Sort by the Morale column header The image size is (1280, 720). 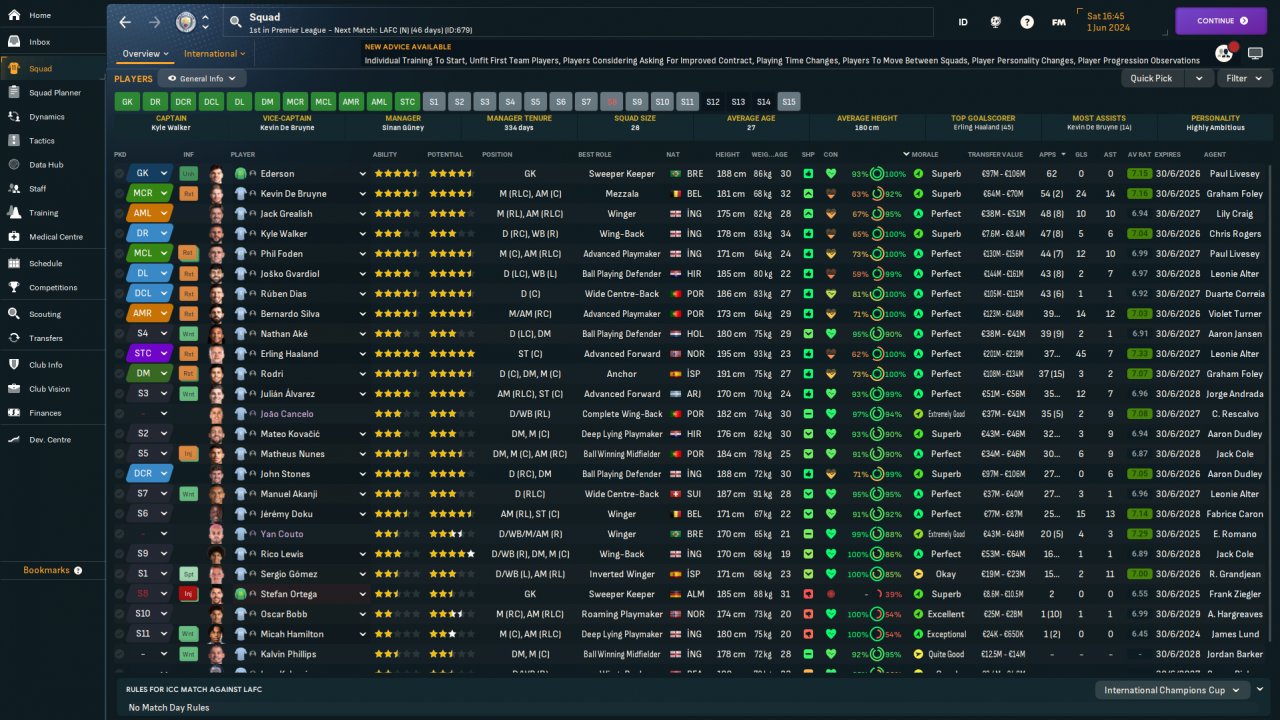(925, 155)
